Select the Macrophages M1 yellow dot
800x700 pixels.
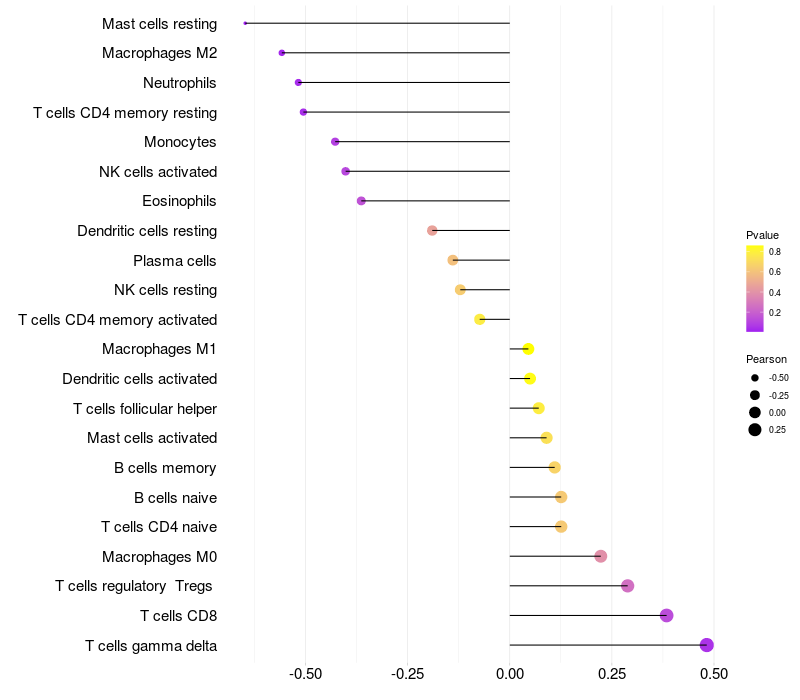[529, 349]
